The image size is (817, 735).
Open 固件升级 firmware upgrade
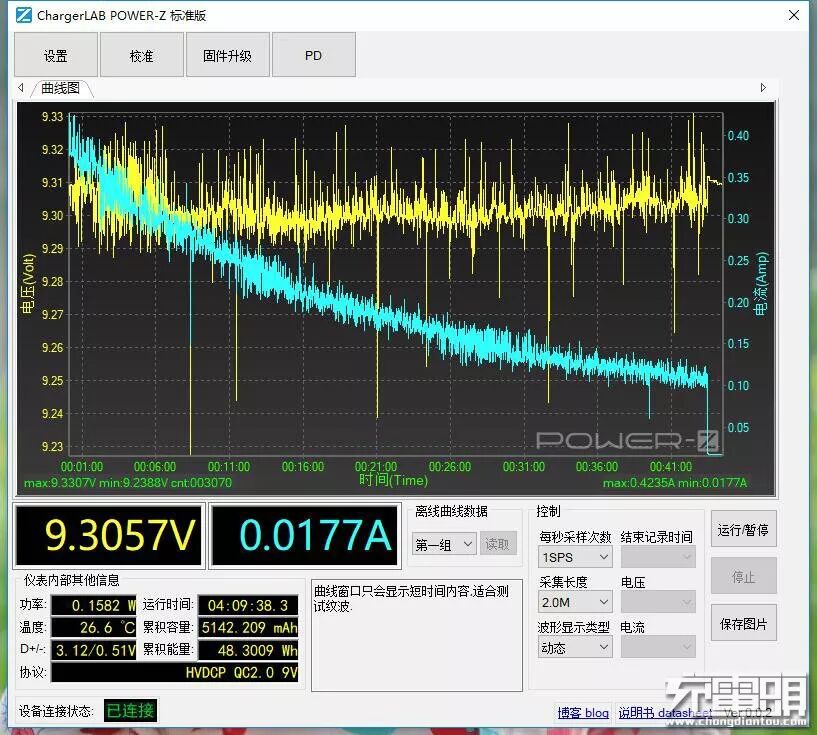pos(228,55)
